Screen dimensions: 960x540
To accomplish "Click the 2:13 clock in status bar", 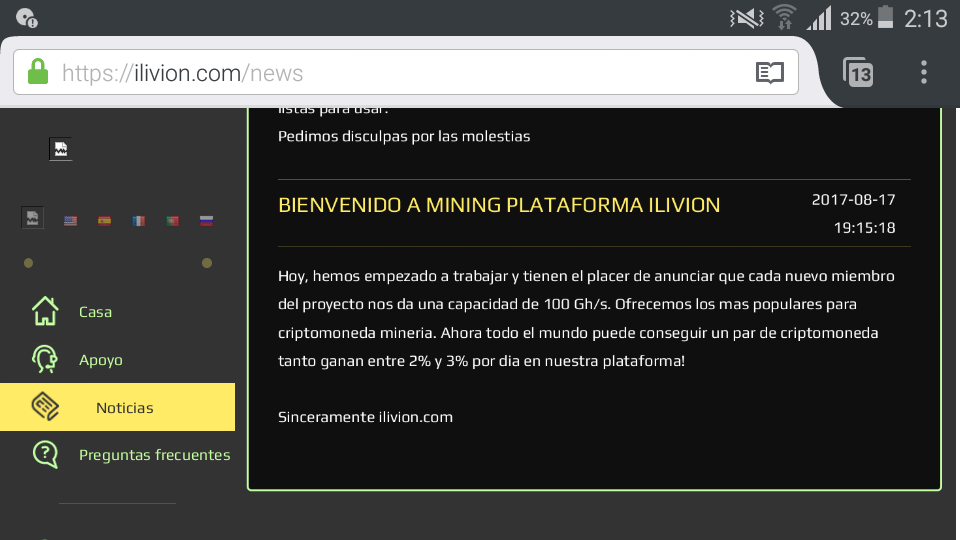I will tap(926, 19).
